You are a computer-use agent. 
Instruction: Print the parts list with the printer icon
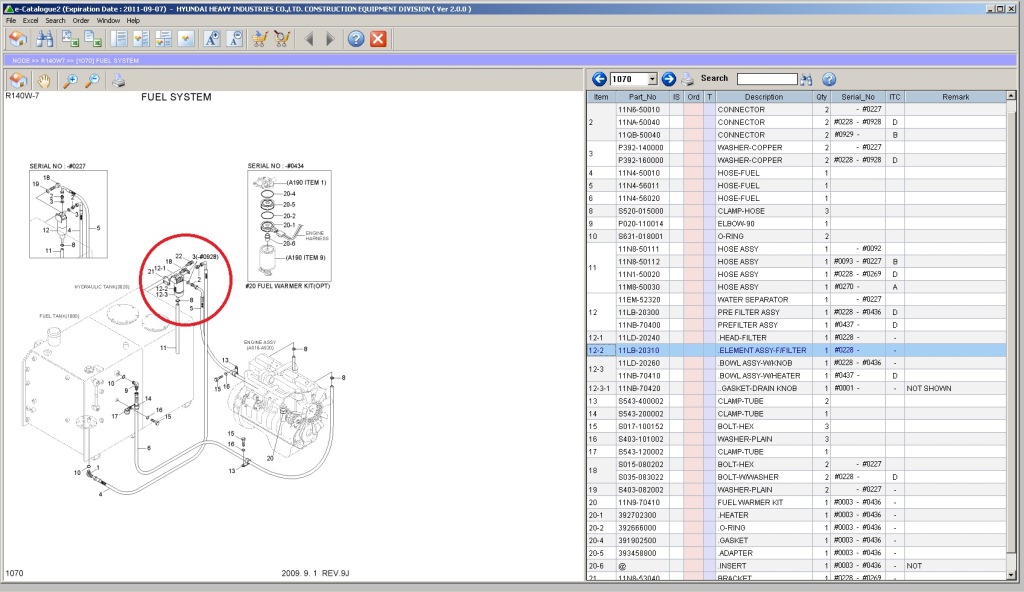tap(687, 79)
